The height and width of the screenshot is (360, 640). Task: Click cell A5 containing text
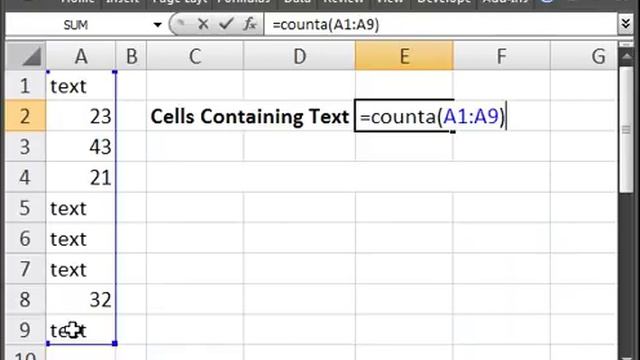(81, 208)
